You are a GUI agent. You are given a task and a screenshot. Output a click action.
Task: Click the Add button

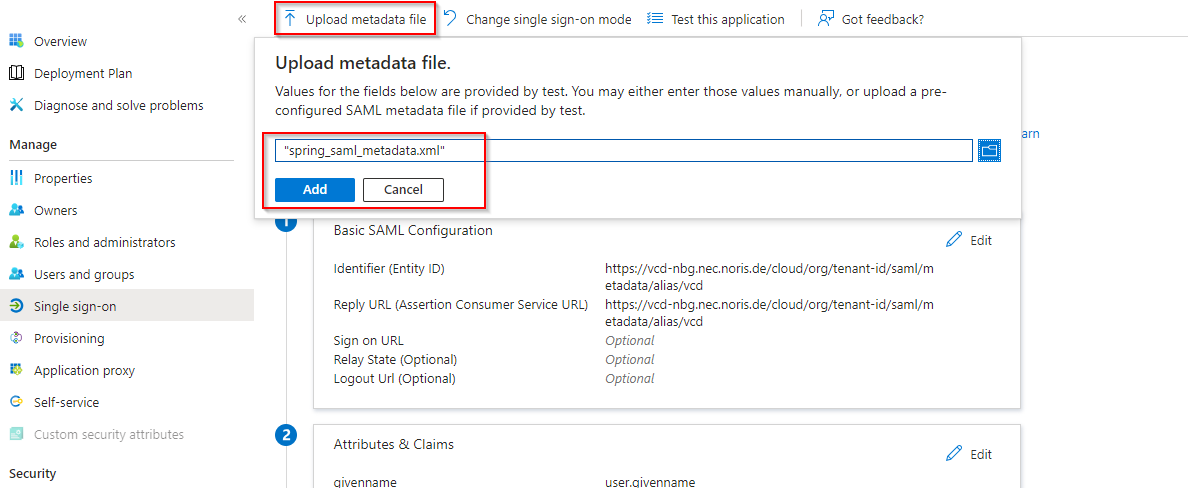tap(314, 189)
